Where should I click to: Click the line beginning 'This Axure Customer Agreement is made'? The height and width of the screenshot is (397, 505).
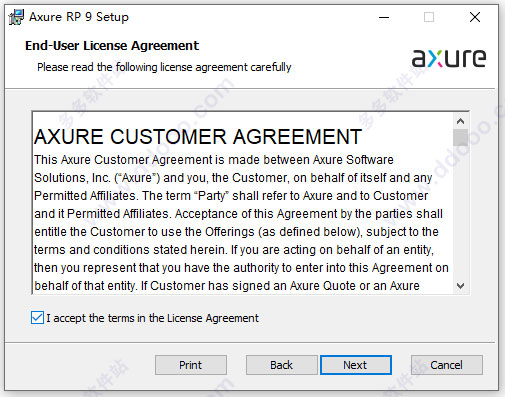click(214, 160)
